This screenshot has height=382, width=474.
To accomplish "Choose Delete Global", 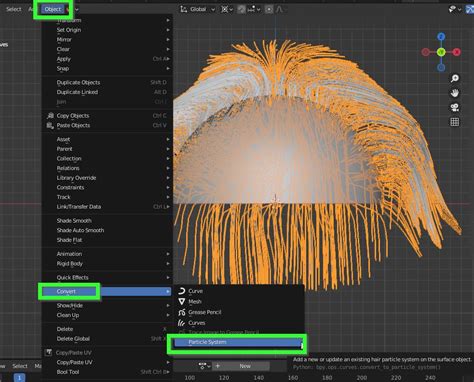I will [x=106, y=339].
